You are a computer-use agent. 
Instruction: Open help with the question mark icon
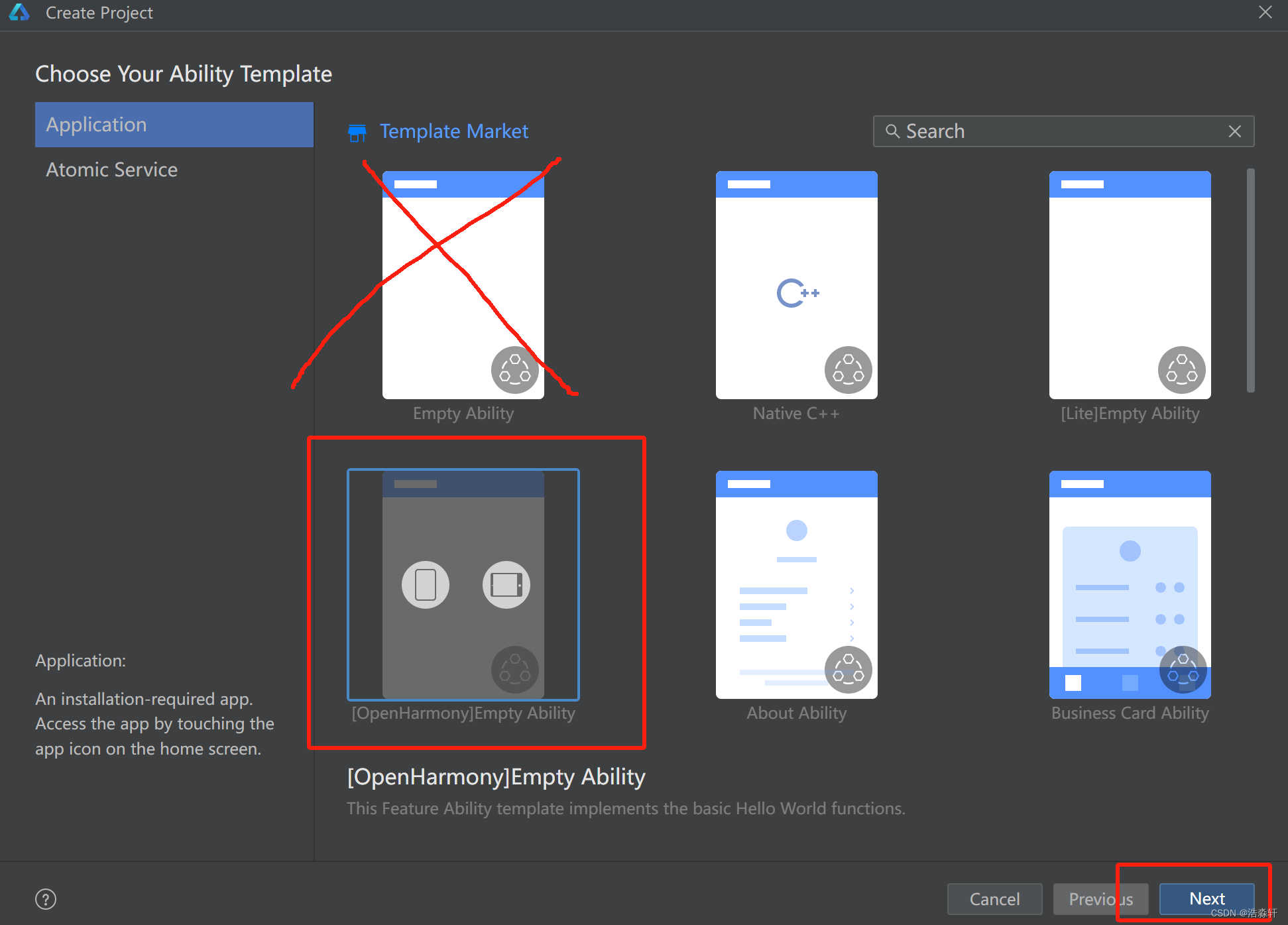pos(46,899)
